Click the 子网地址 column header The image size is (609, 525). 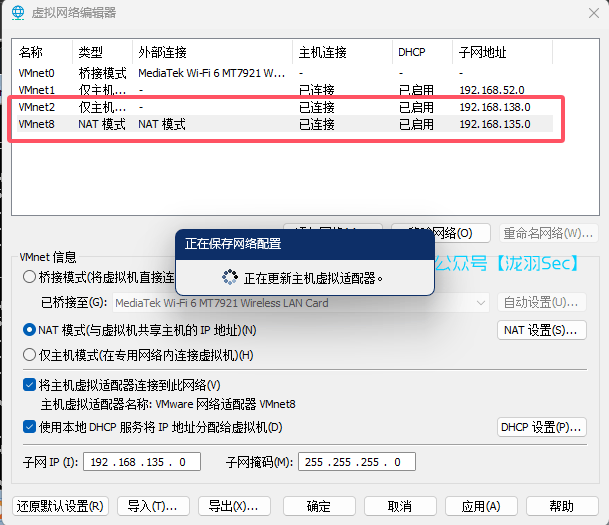(x=503, y=52)
